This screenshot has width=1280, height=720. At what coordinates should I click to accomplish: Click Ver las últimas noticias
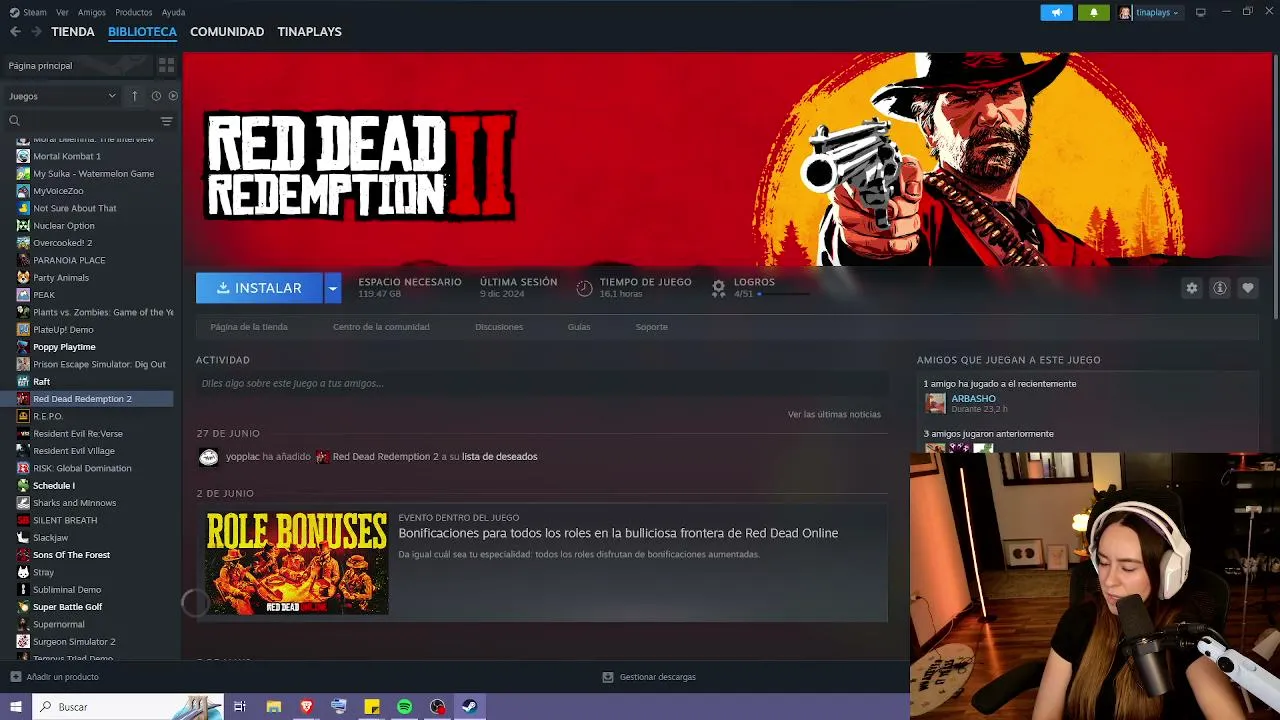point(834,414)
